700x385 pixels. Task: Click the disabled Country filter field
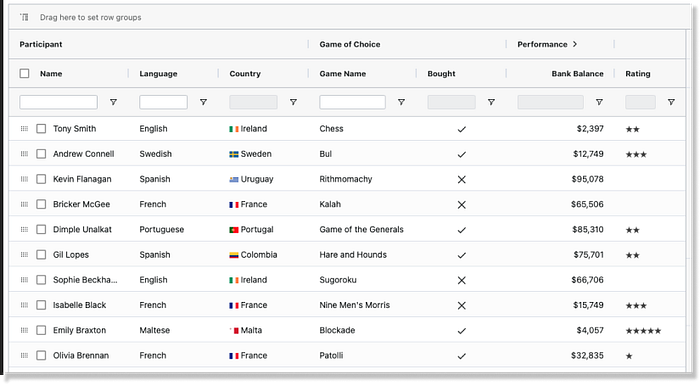tap(253, 102)
